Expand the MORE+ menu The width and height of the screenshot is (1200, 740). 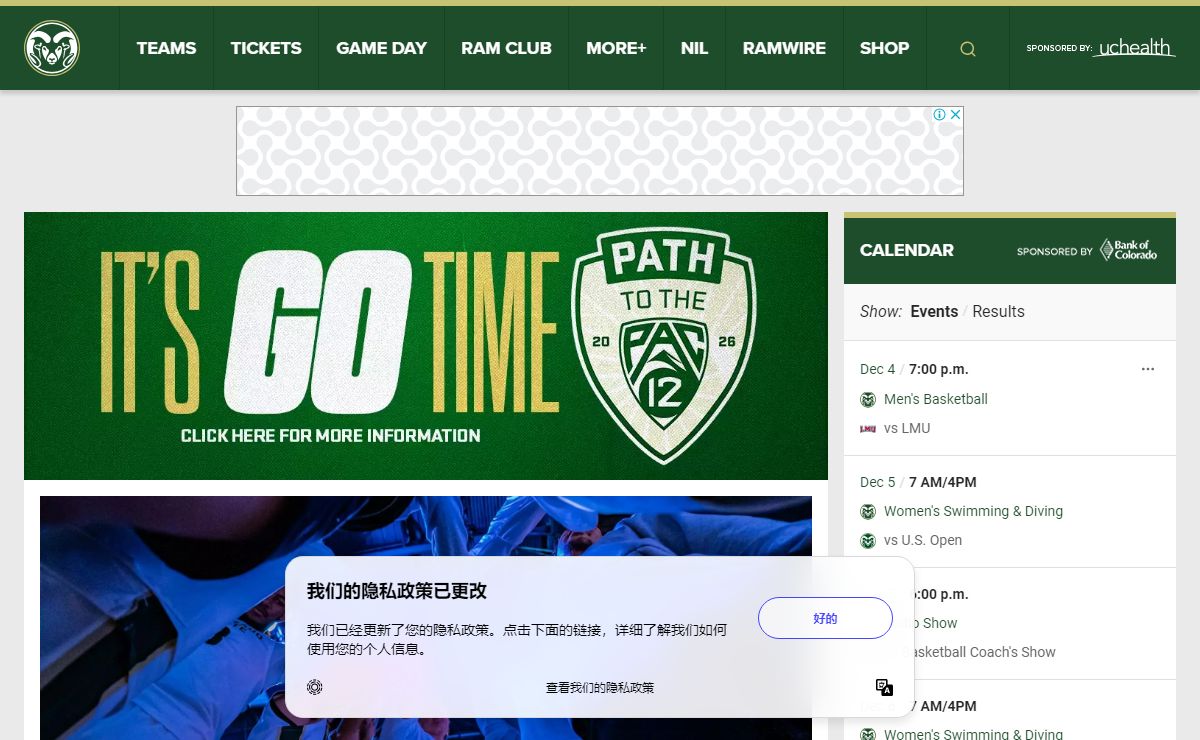616,48
